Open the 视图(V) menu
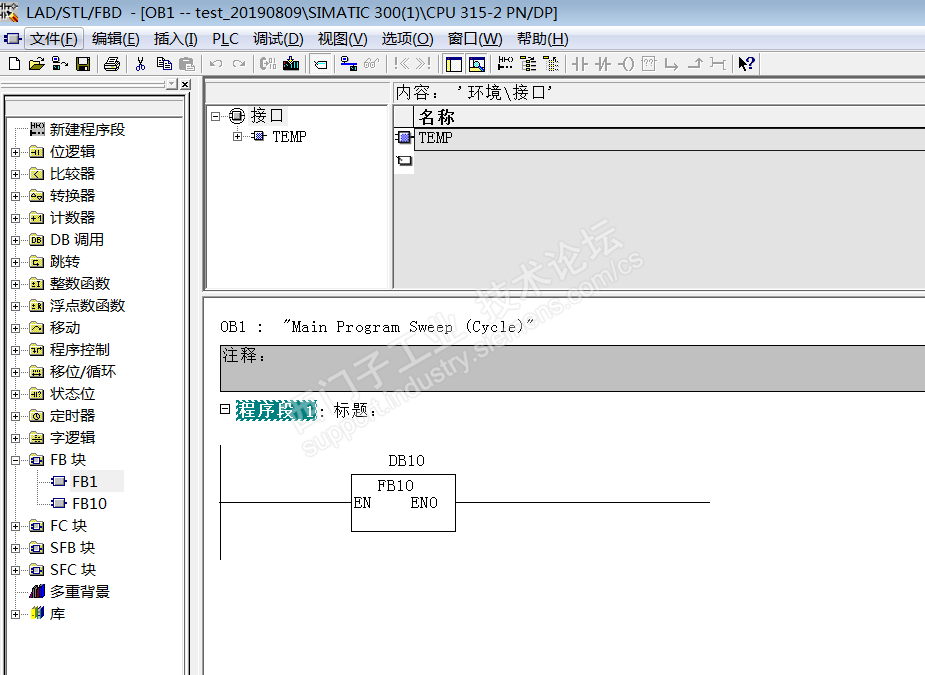Viewport: 925px width, 675px height. click(342, 39)
